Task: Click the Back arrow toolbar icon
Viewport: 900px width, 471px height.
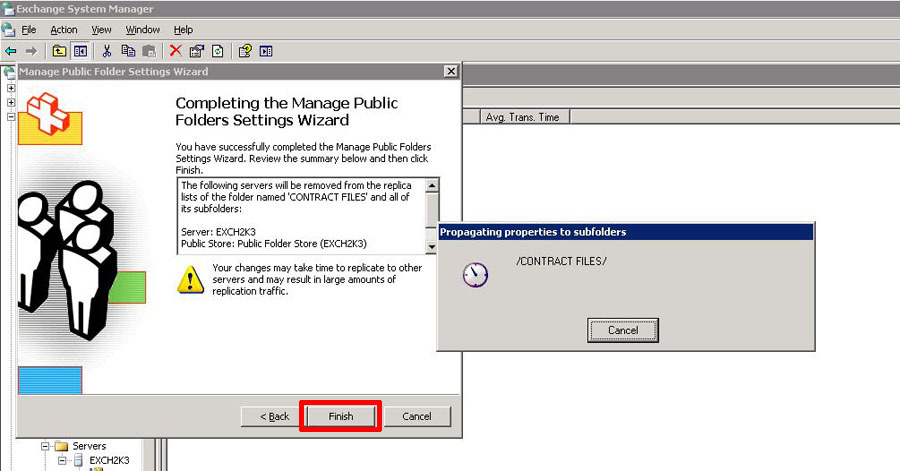Action: pyautogui.click(x=10, y=52)
